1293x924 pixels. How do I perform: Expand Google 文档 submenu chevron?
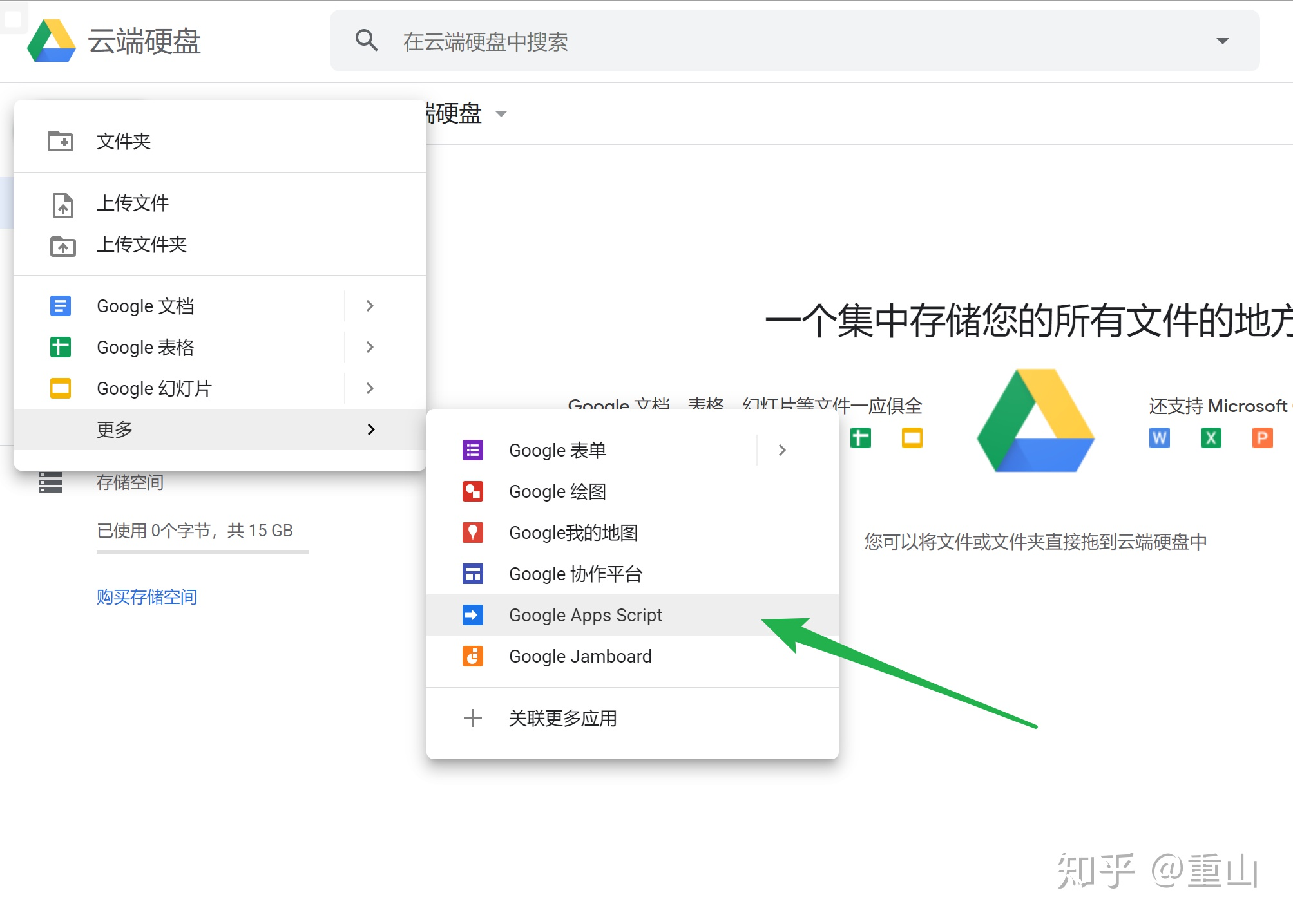pos(370,306)
